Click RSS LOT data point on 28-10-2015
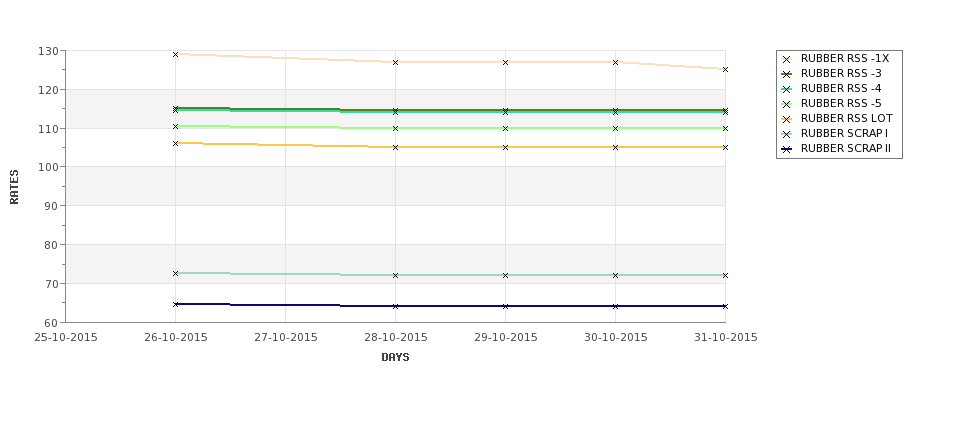This screenshot has height=429, width=975. point(395,147)
